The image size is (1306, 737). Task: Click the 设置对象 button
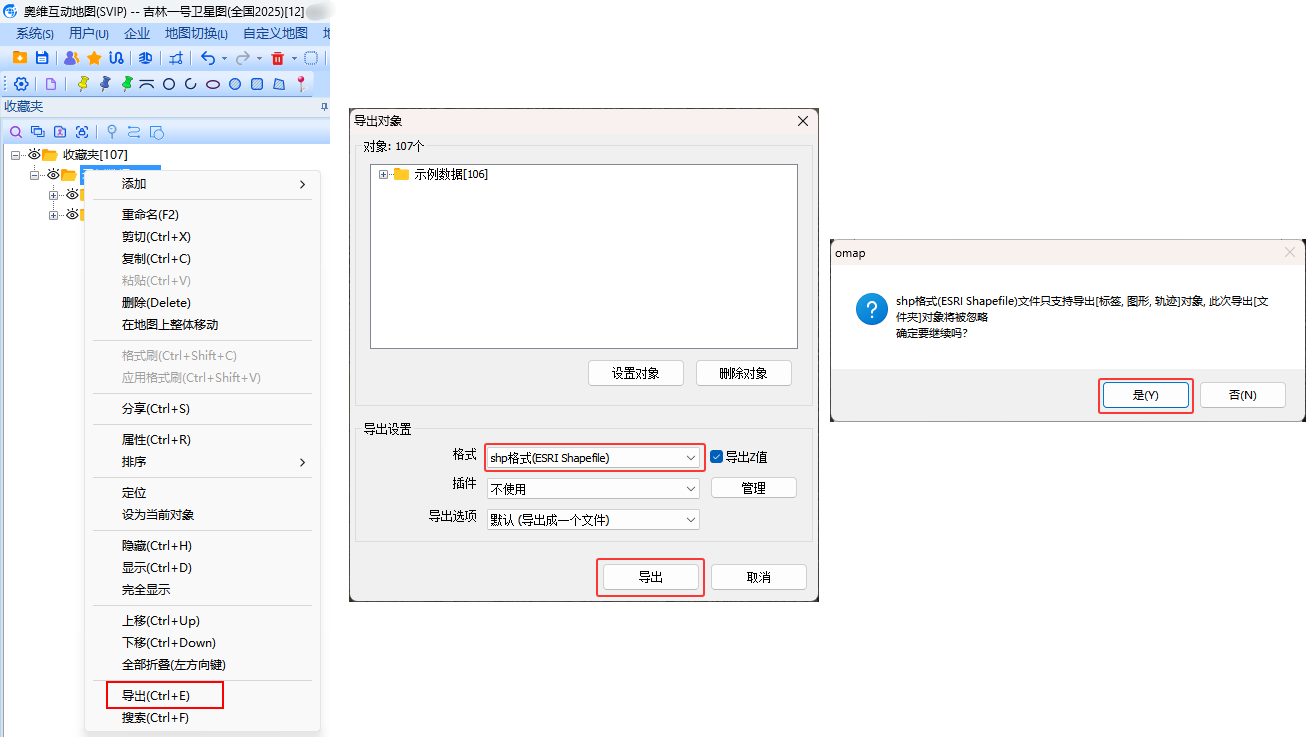point(636,373)
